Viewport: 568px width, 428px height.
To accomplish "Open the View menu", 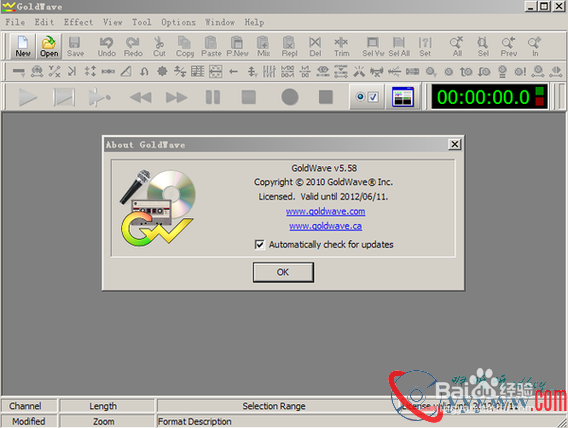I will point(113,22).
